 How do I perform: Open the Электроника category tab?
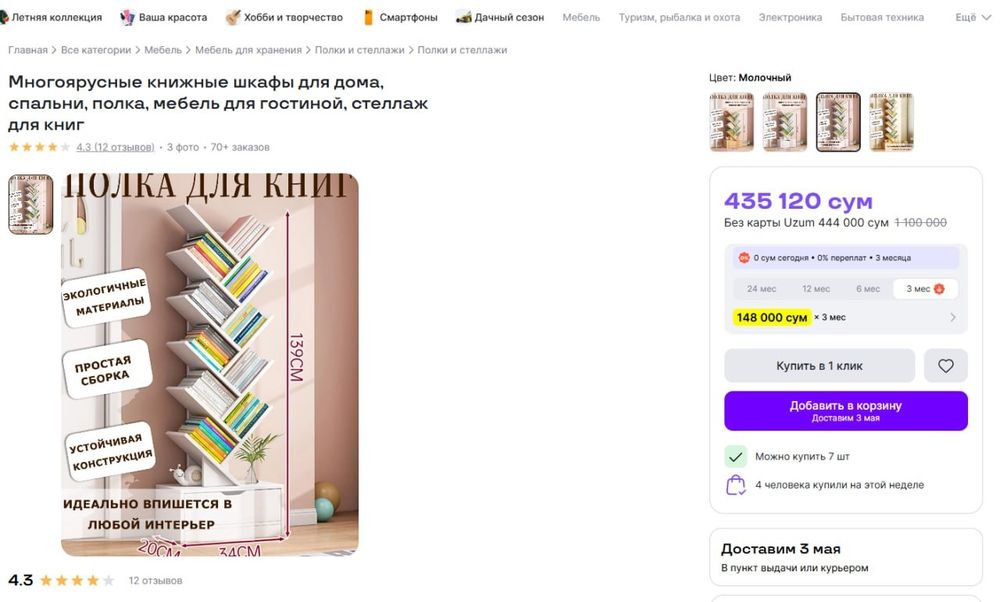pyautogui.click(x=790, y=17)
